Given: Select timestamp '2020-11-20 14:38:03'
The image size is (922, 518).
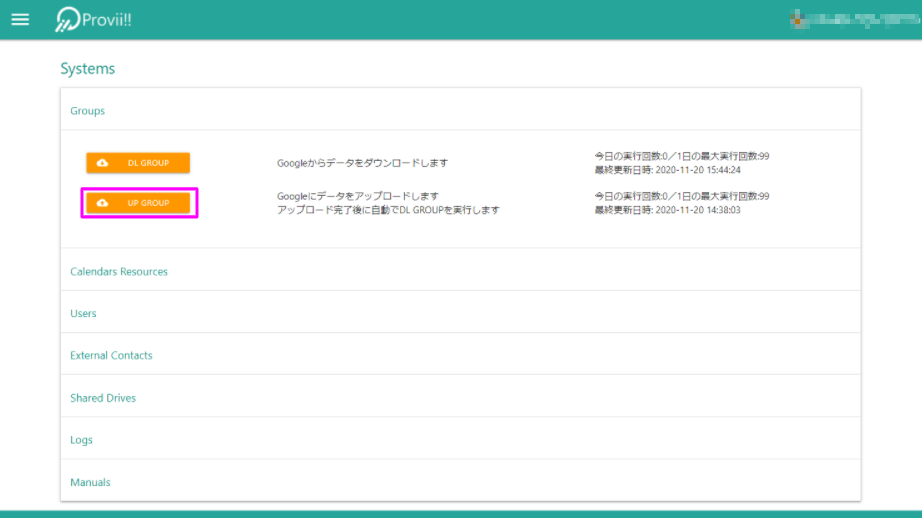Looking at the screenshot, I should tap(698, 210).
